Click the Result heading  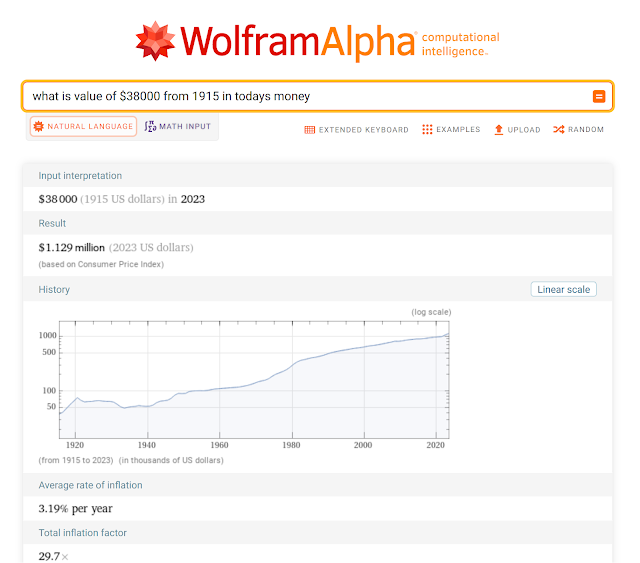[x=52, y=223]
